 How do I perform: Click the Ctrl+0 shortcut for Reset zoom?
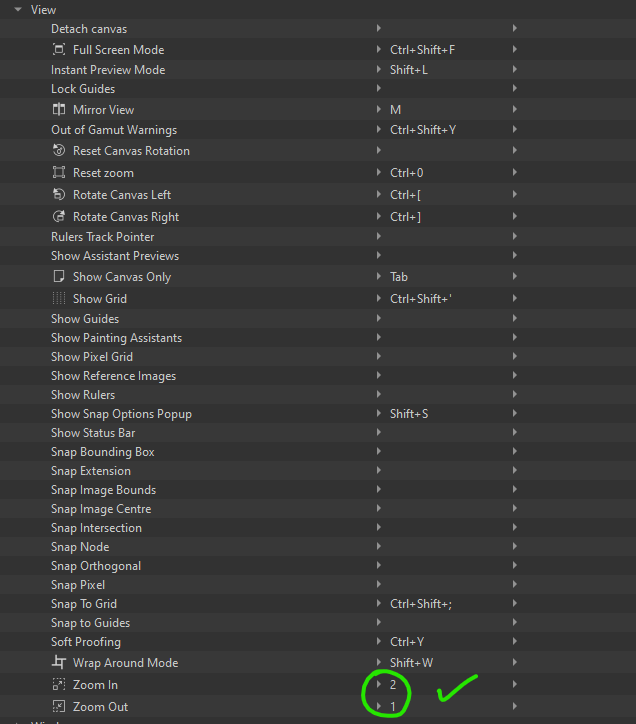coord(406,173)
